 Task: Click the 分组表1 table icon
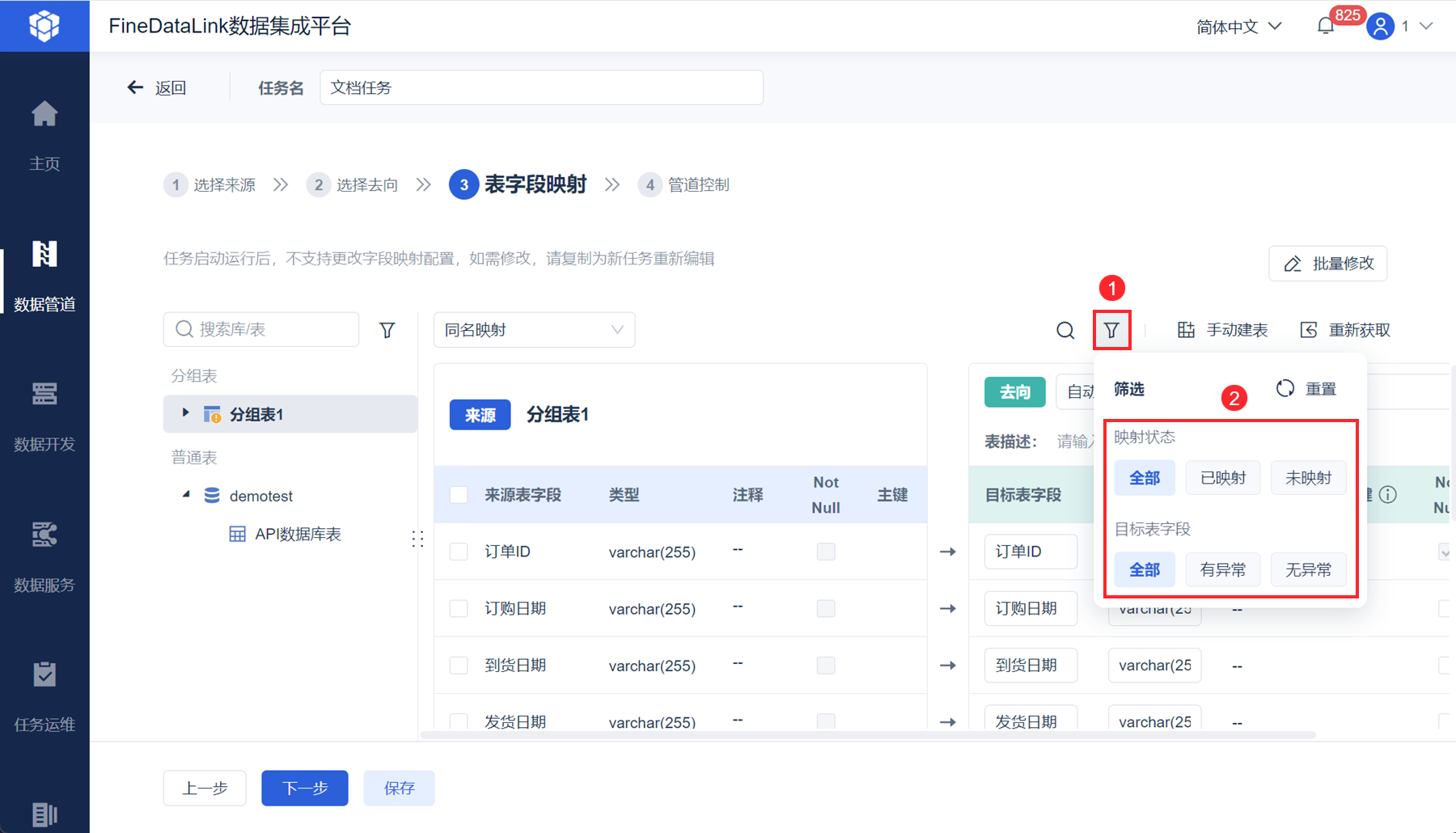click(212, 415)
